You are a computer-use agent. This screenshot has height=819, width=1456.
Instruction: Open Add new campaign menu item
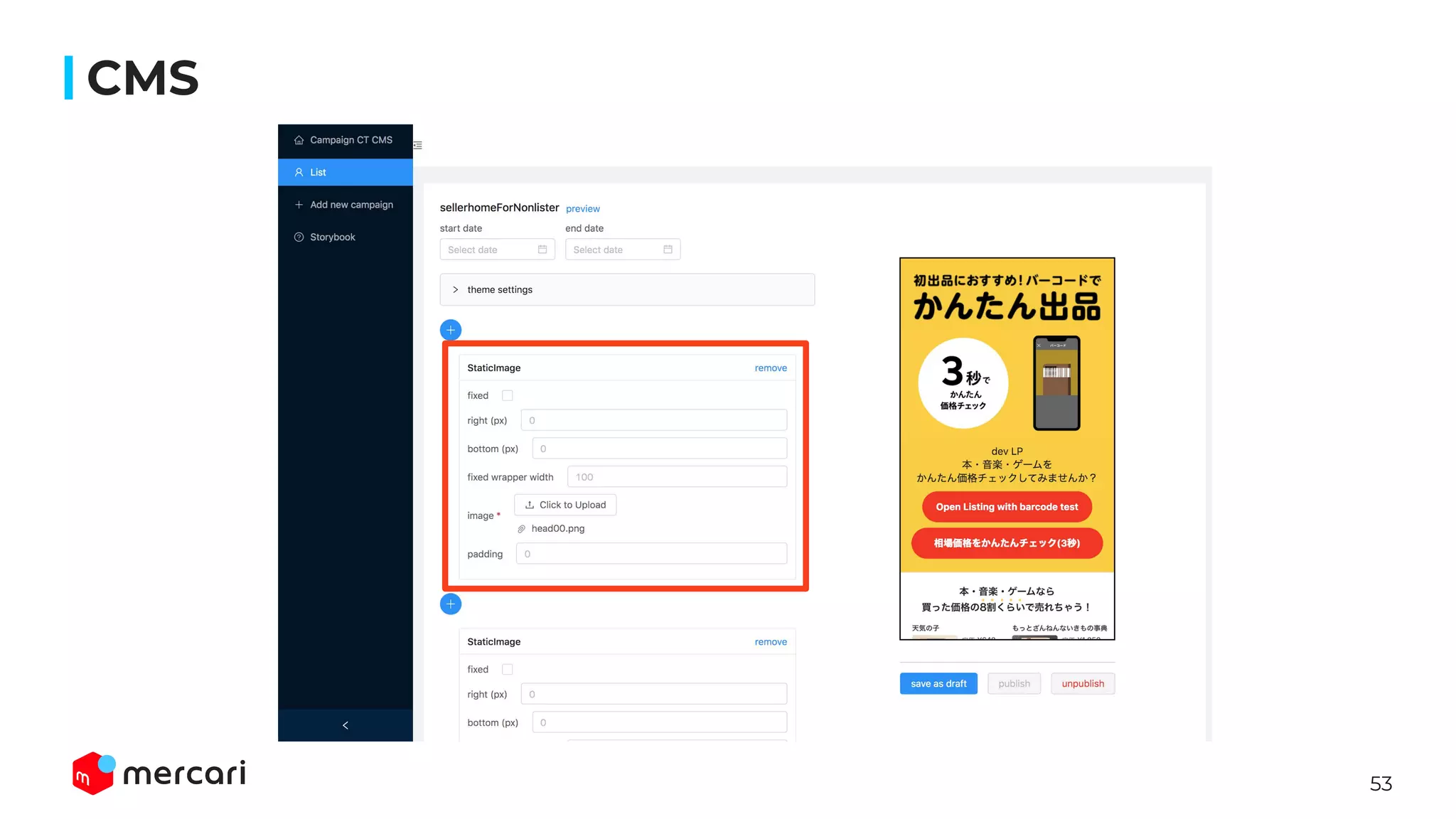350,205
